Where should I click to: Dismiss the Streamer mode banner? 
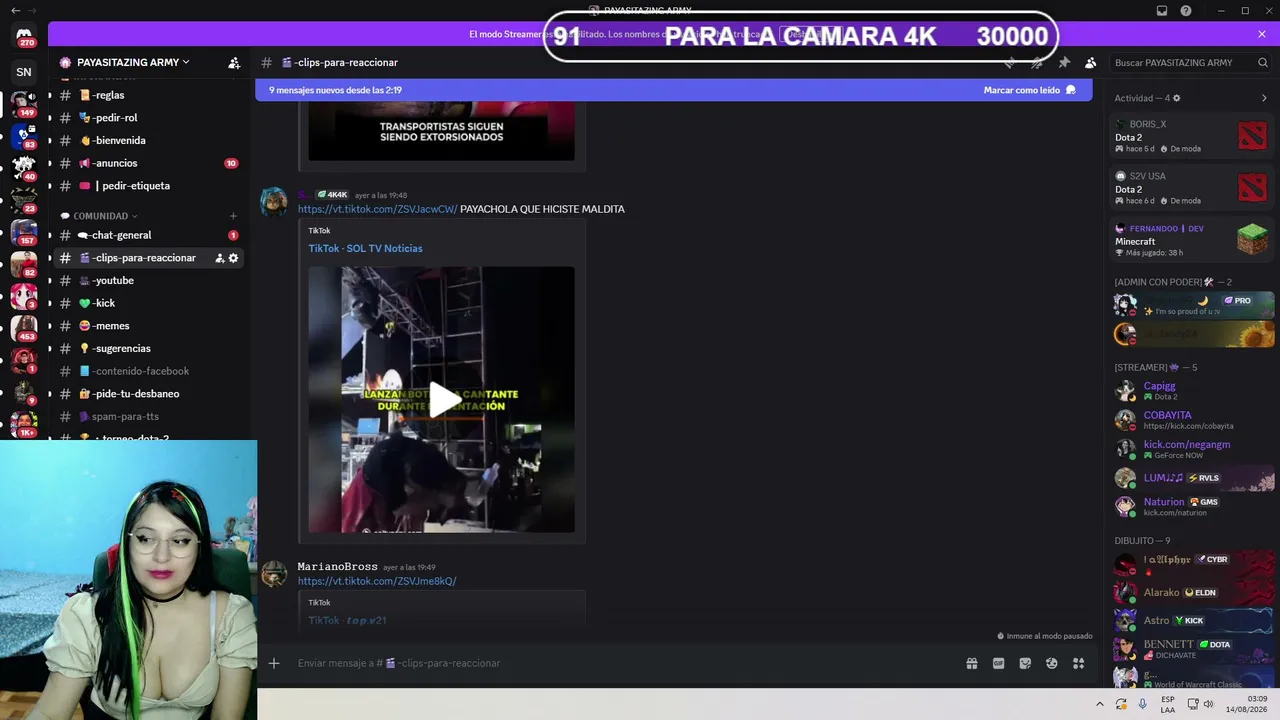click(x=1262, y=34)
